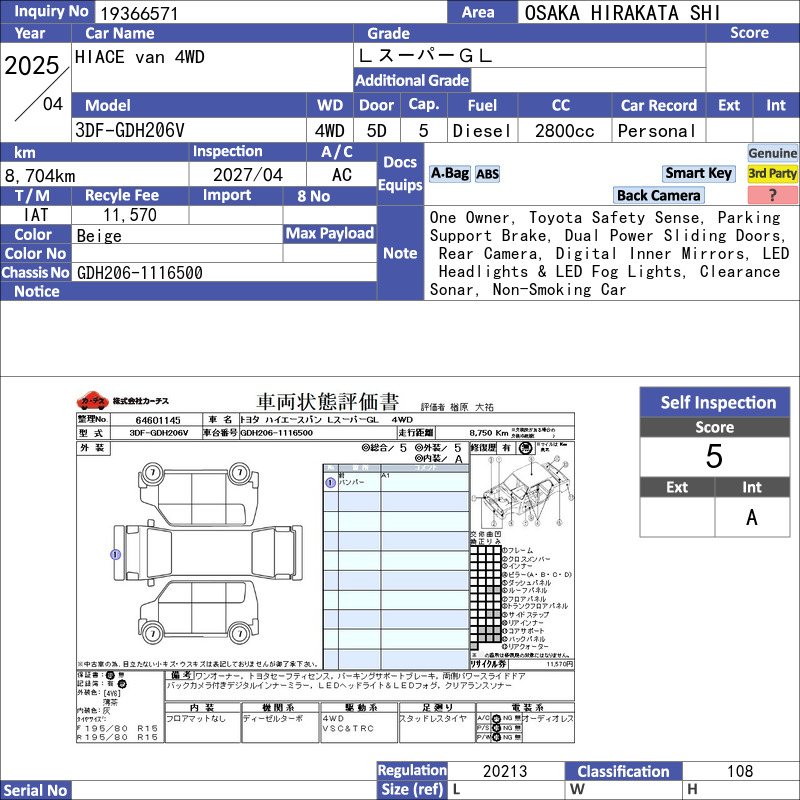Click the フロアマットなし interior note
The height and width of the screenshot is (800, 800).
pos(196,718)
